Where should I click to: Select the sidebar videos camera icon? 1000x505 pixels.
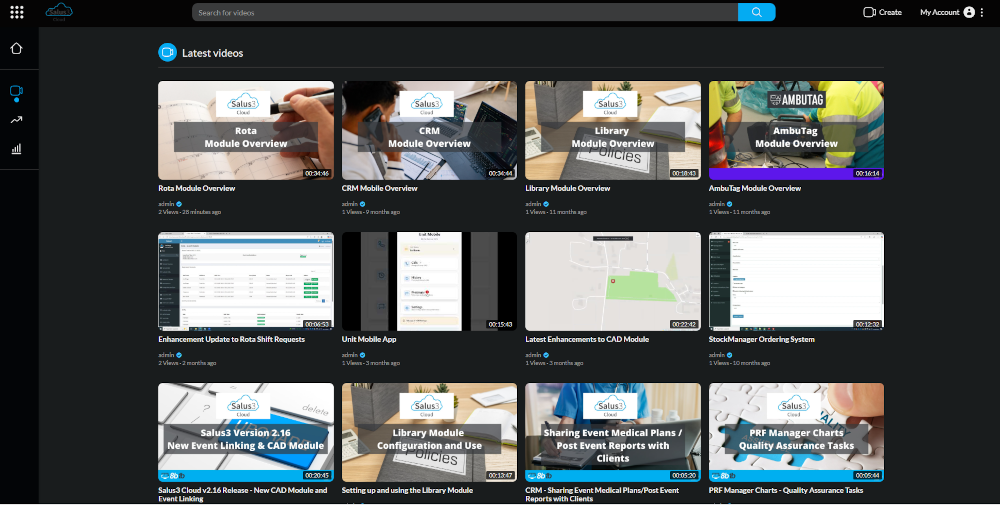17,92
